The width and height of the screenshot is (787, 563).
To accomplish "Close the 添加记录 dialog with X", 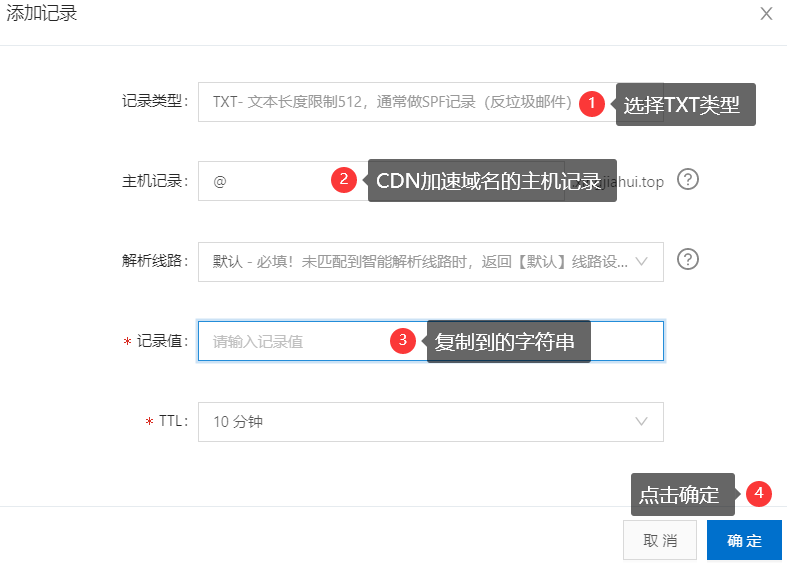I will click(766, 14).
